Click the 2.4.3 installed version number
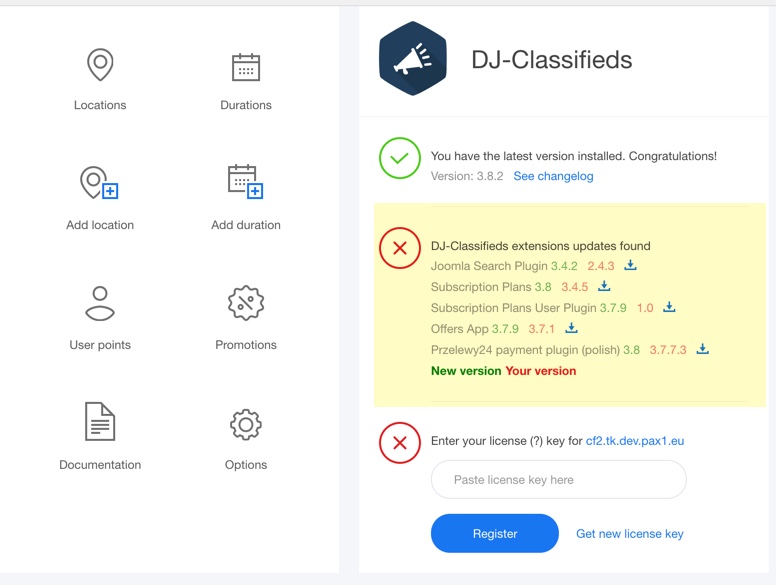 tap(600, 266)
